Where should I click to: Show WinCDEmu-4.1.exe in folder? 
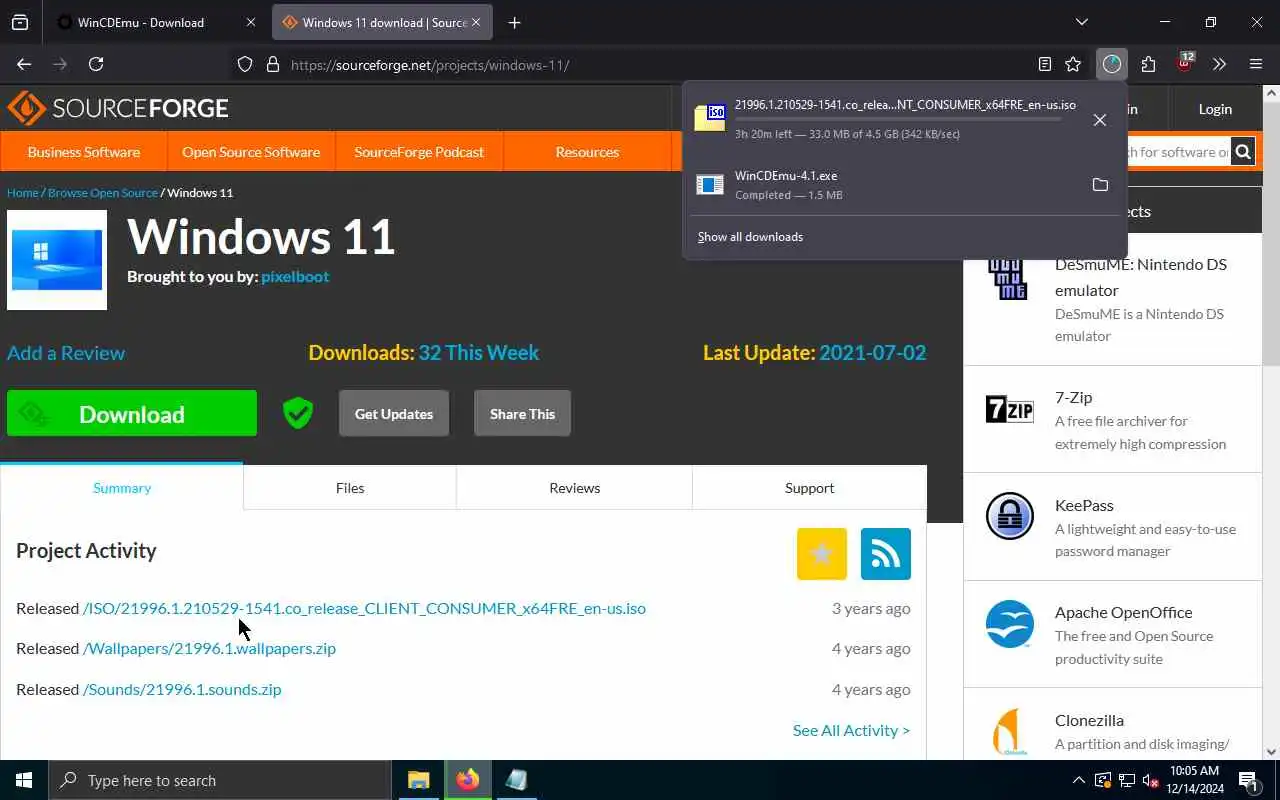pos(1100,185)
